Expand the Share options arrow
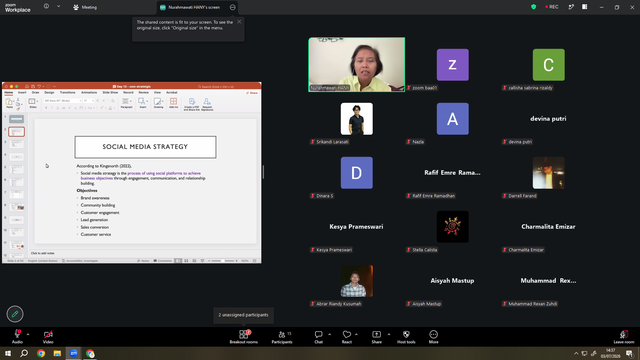Screen dimensions: 640x360 pos(388,334)
